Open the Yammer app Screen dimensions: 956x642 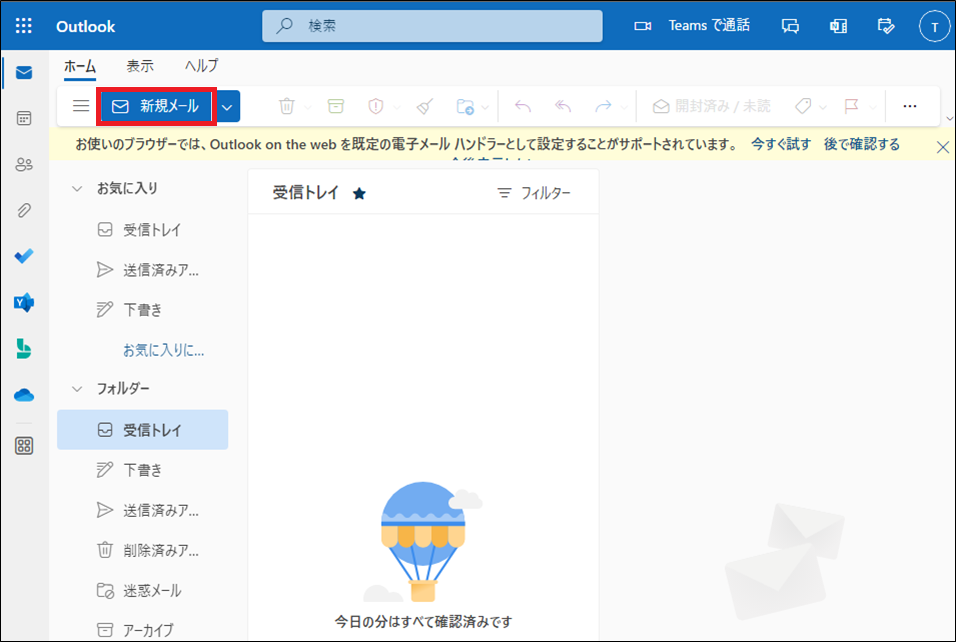tap(24, 302)
